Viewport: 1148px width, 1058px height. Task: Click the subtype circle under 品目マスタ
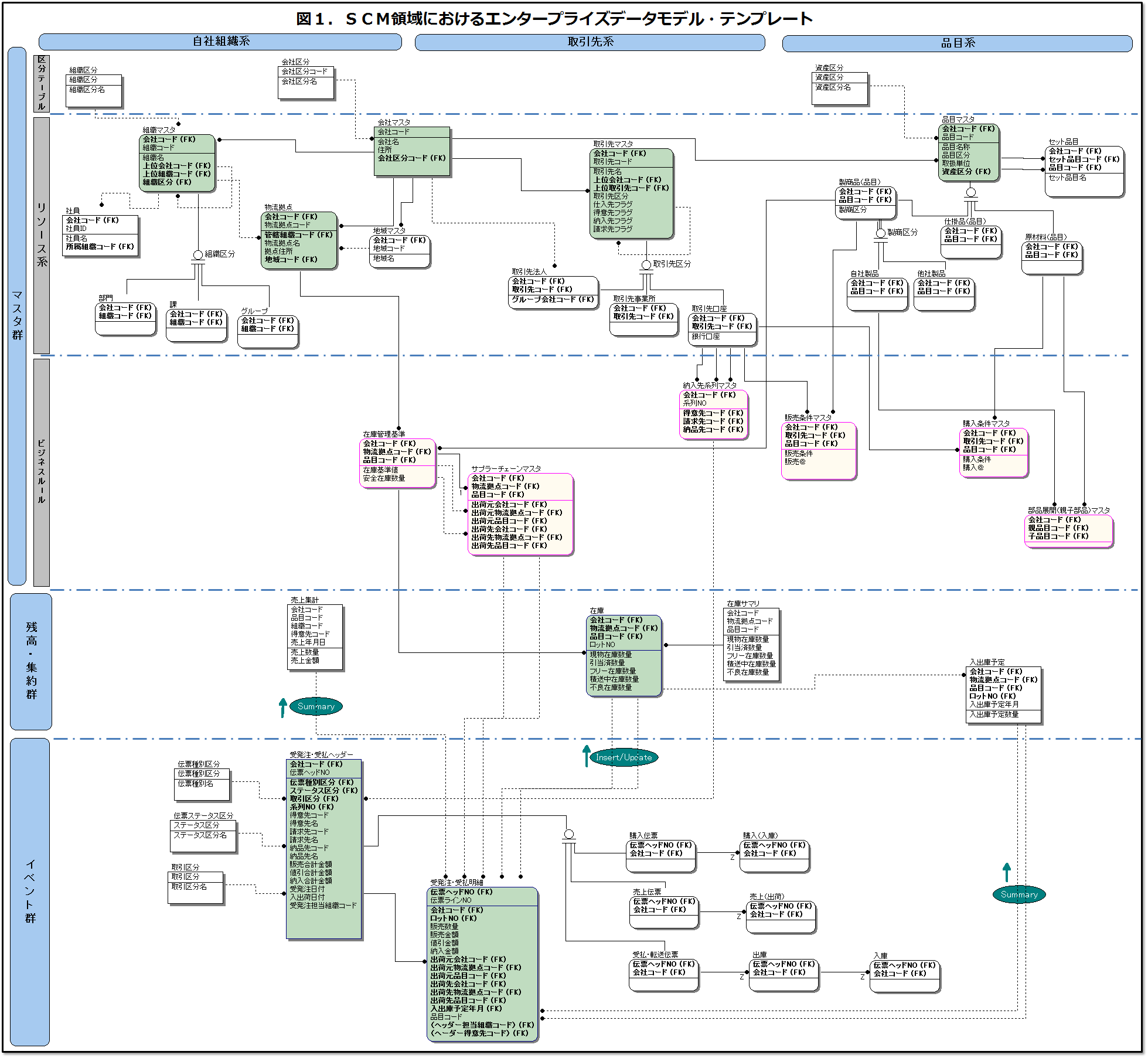[x=970, y=192]
